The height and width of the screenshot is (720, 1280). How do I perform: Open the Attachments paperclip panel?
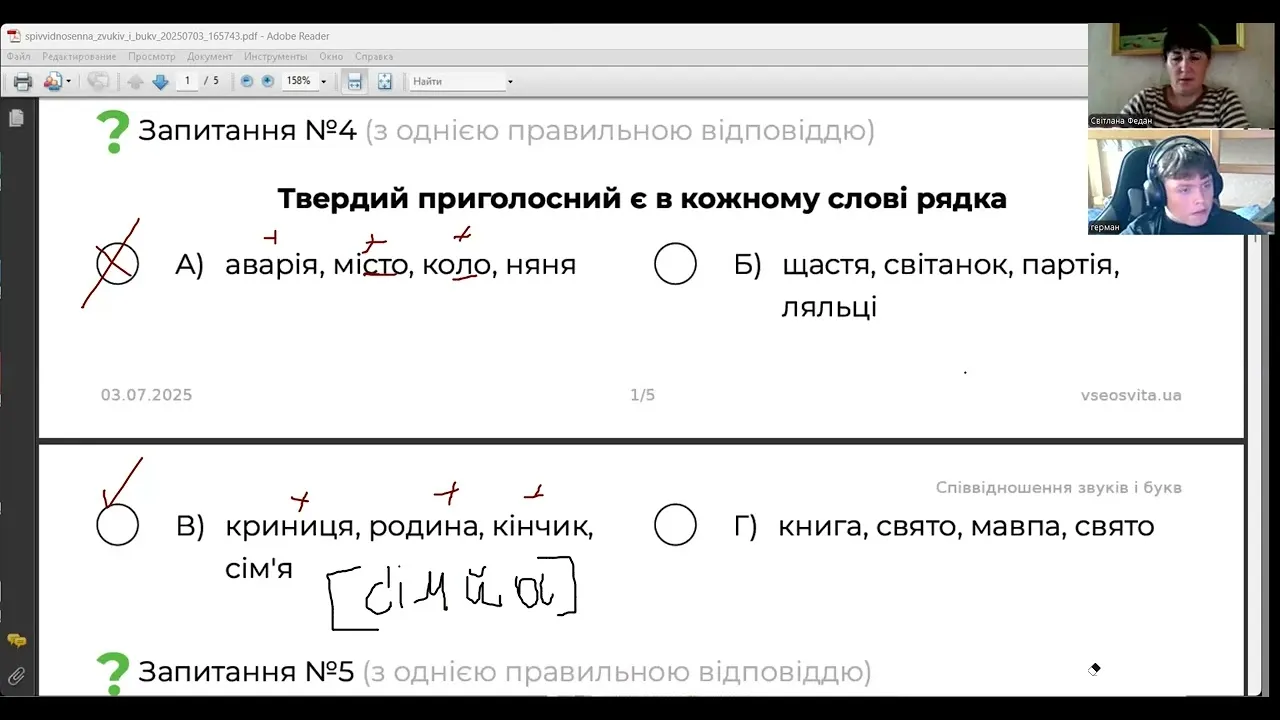pos(16,677)
